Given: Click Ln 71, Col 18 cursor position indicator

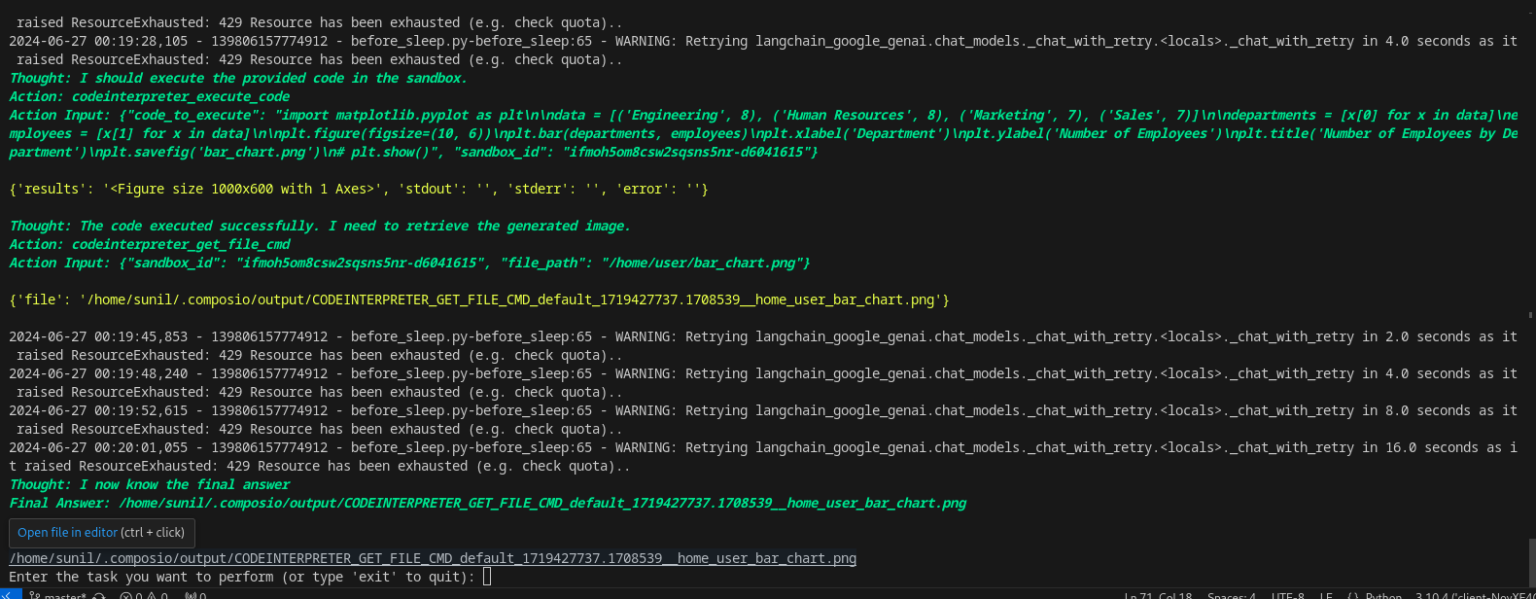Looking at the screenshot, I should coord(1157,594).
